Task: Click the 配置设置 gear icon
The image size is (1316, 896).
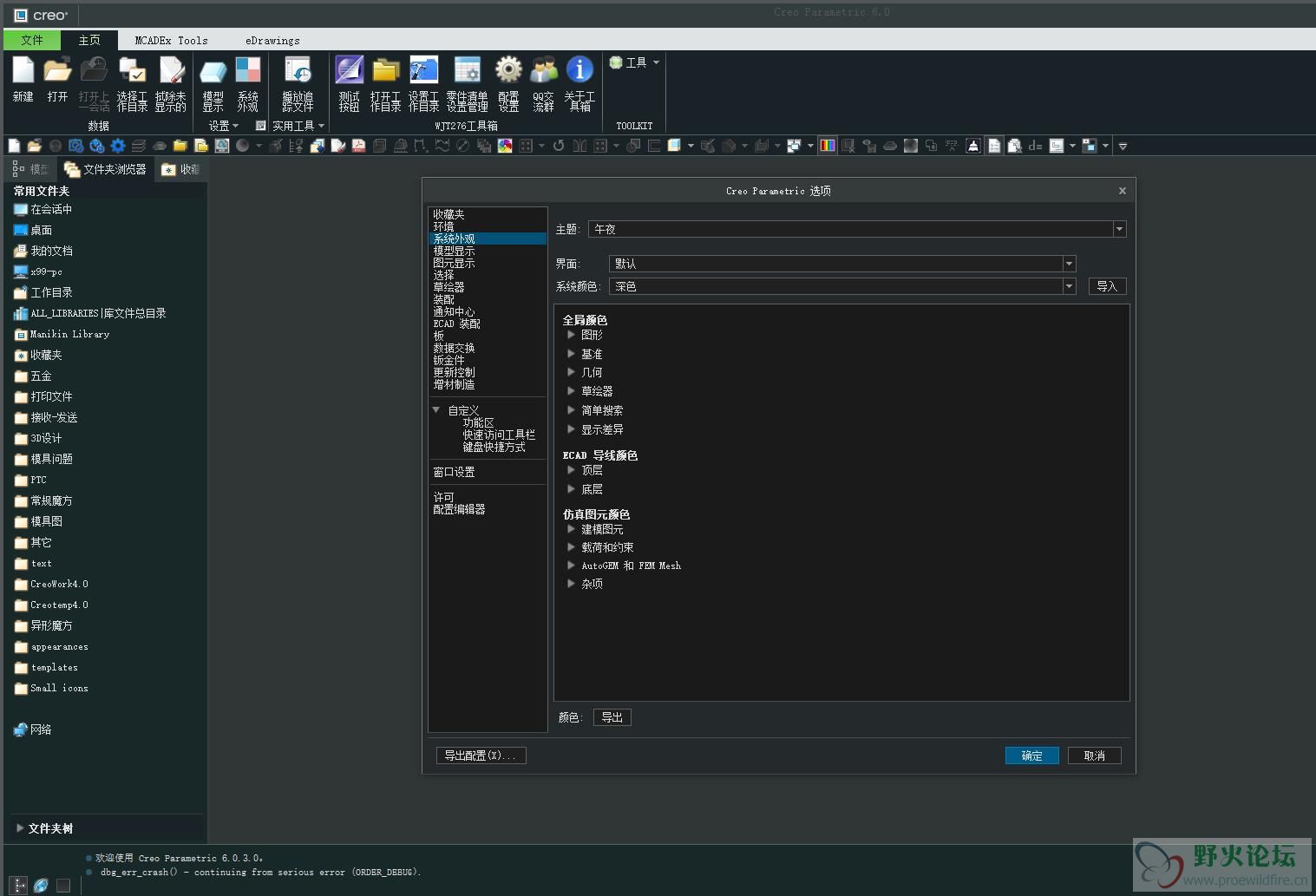Action: pos(508,70)
